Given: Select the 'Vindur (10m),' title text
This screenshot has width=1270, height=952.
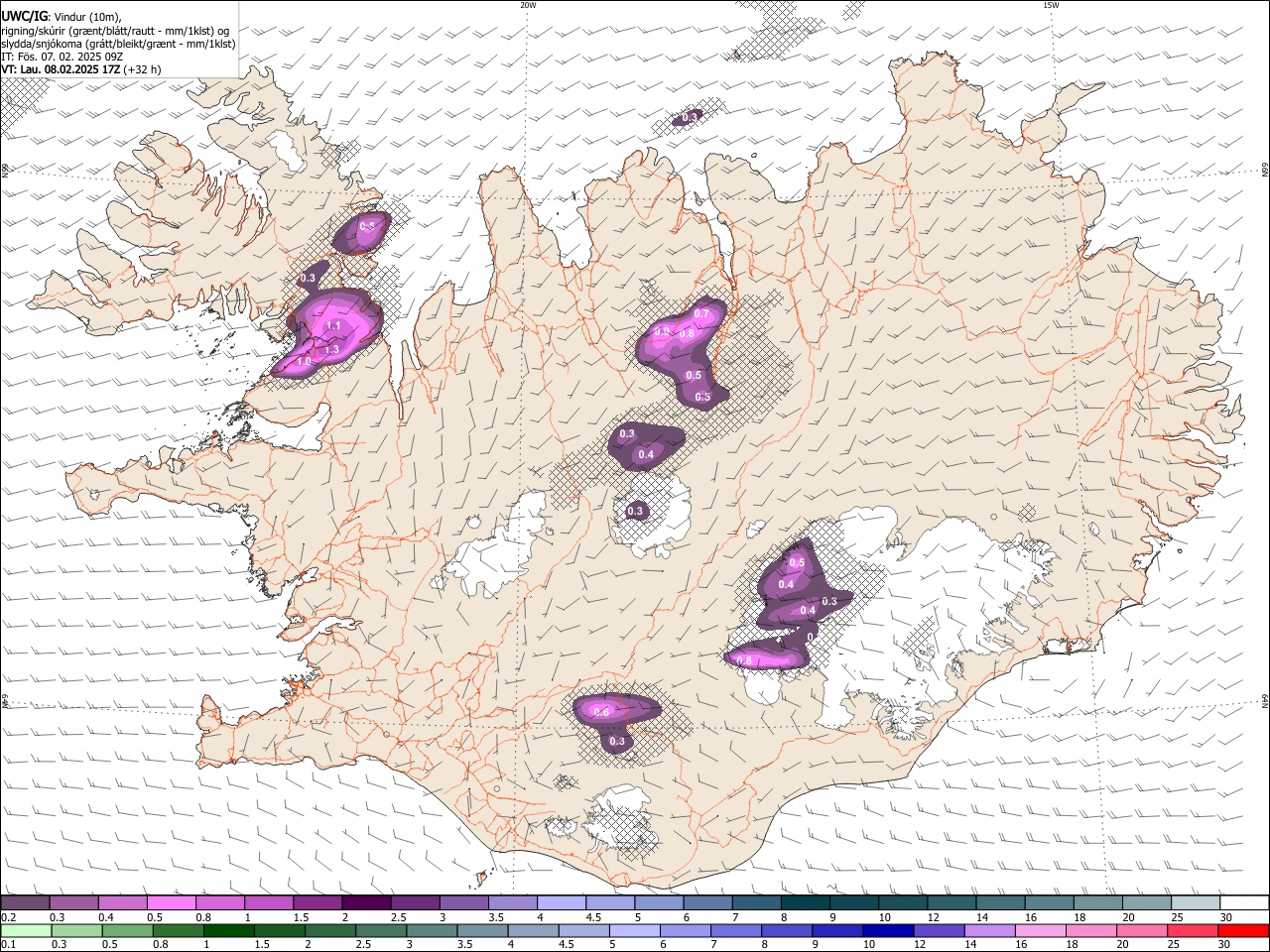Looking at the screenshot, I should (86, 16).
